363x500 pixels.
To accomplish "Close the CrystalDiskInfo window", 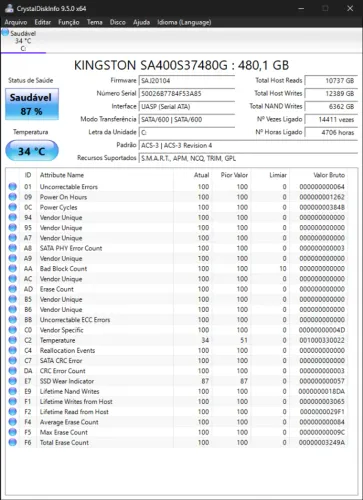I will point(350,8).
